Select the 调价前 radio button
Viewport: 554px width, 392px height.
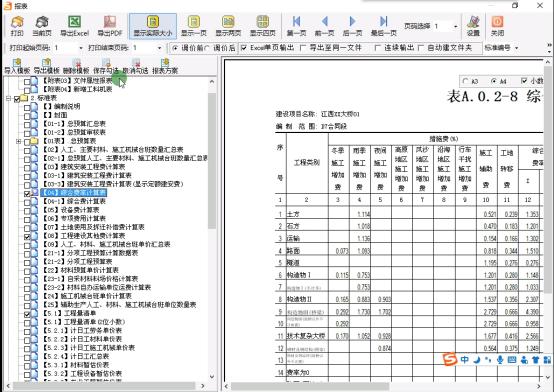[175, 48]
